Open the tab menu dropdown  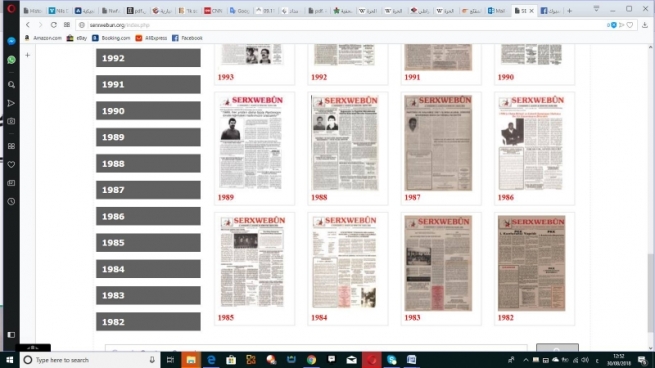pyautogui.click(x=596, y=9)
